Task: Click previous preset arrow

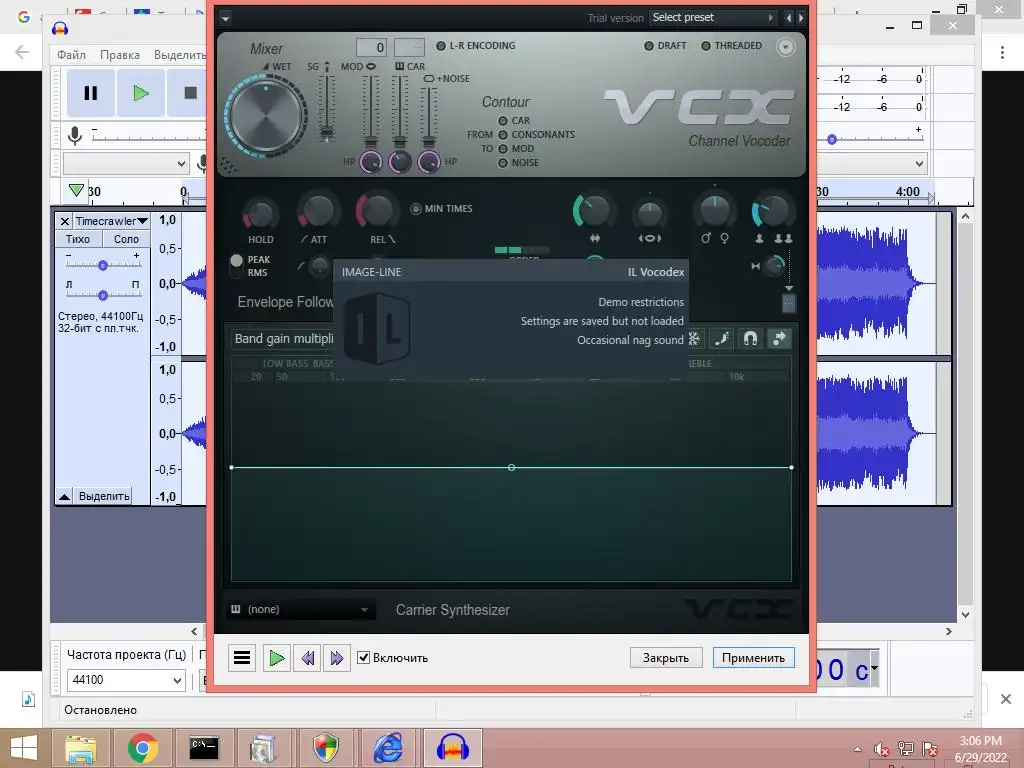Action: [788, 18]
